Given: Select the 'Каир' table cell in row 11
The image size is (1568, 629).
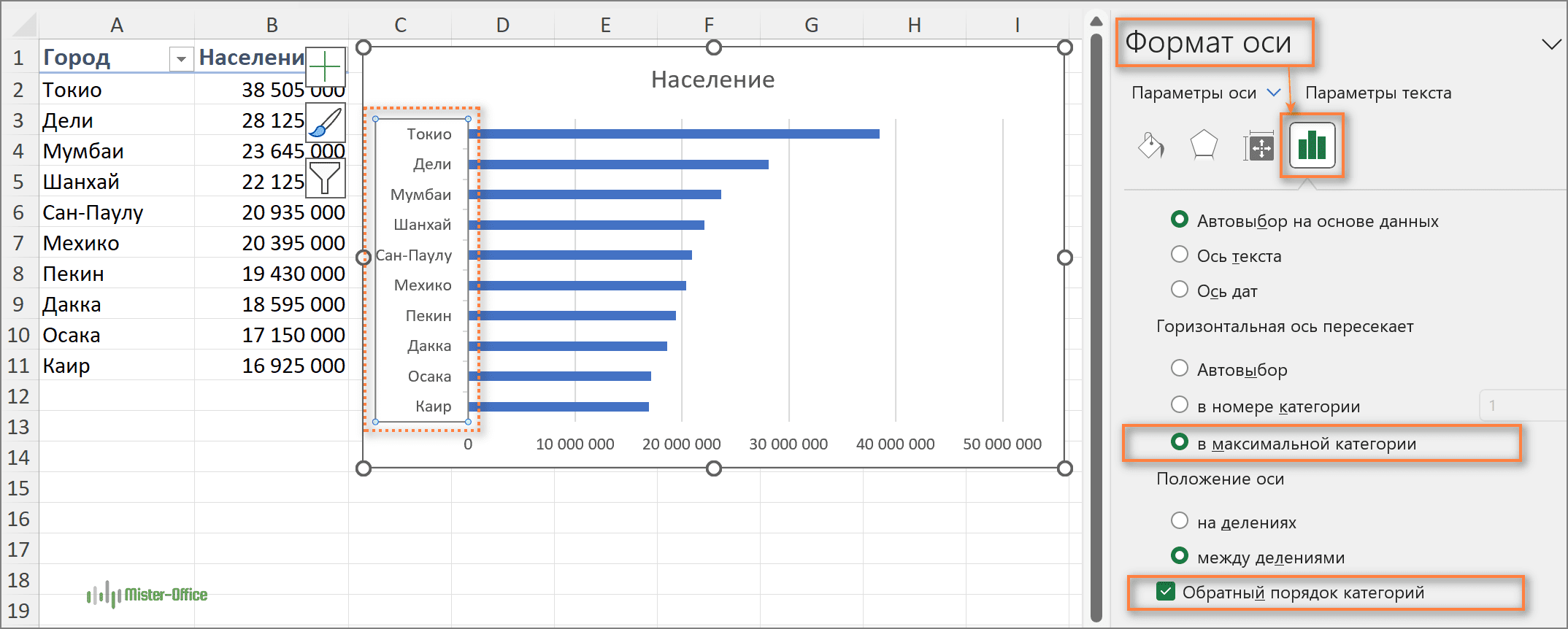Looking at the screenshot, I should 117,366.
